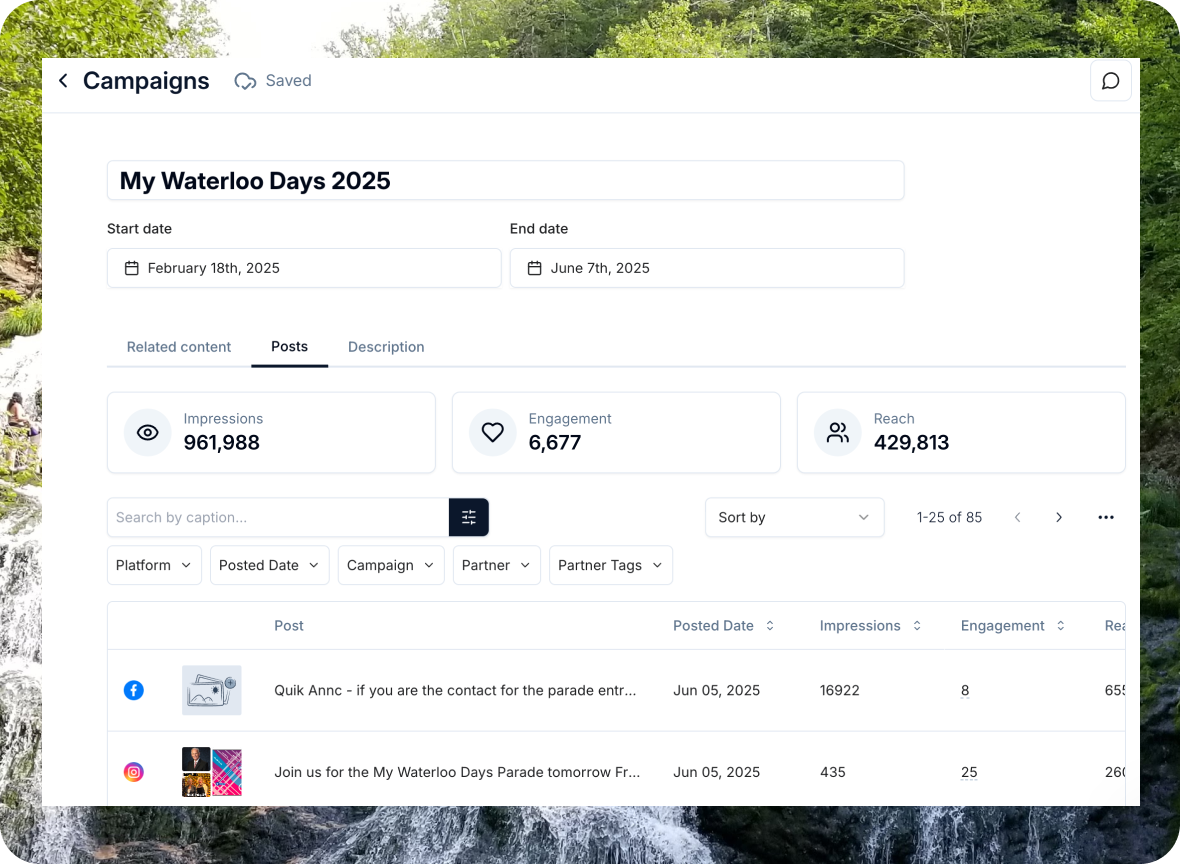1180x864 pixels.
Task: Click the Instagram icon on the parade post row
Action: pyautogui.click(x=134, y=772)
